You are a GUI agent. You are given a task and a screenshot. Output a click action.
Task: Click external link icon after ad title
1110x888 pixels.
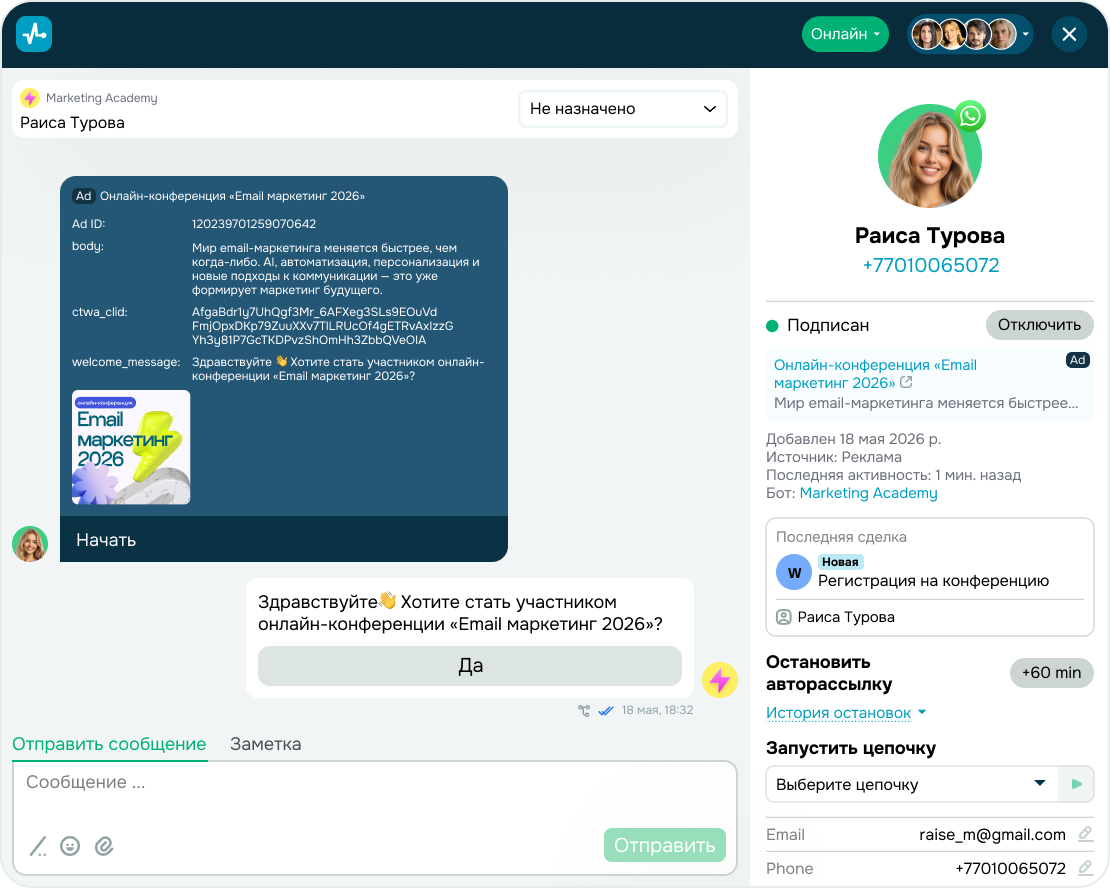906,382
